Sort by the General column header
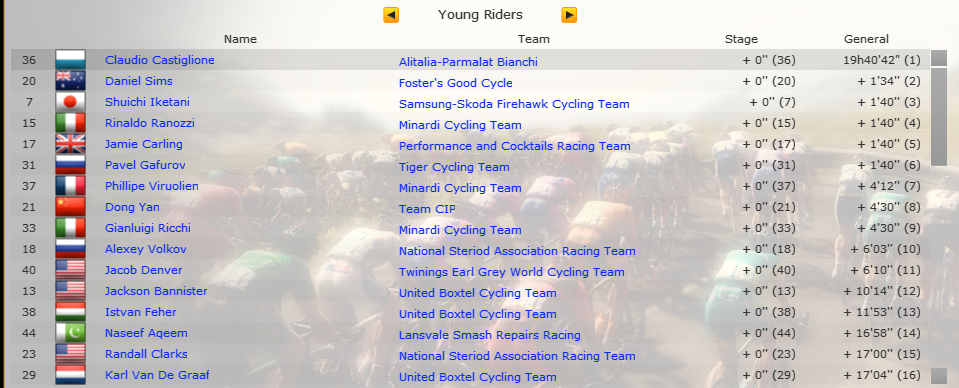Image resolution: width=959 pixels, height=388 pixels. tap(866, 39)
